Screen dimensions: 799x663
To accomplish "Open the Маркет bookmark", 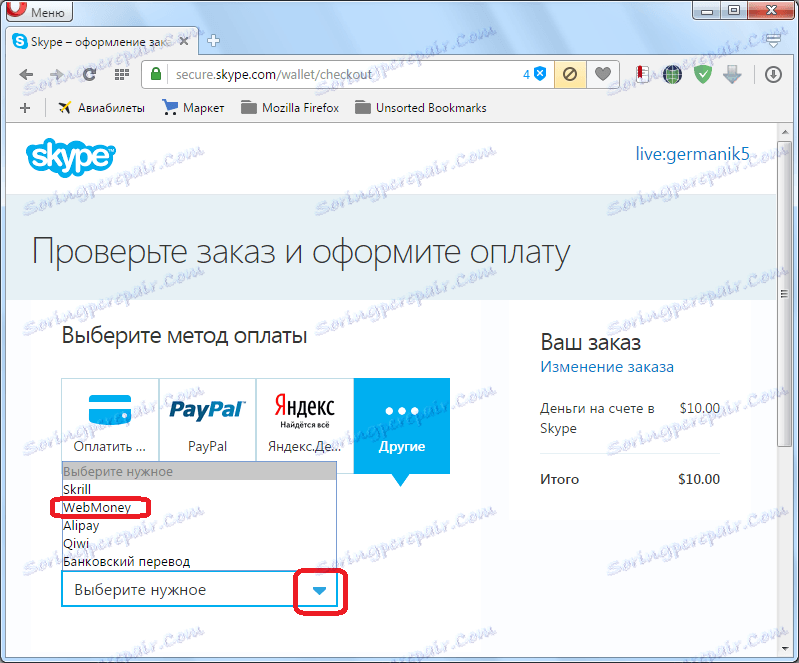I will tap(193, 108).
